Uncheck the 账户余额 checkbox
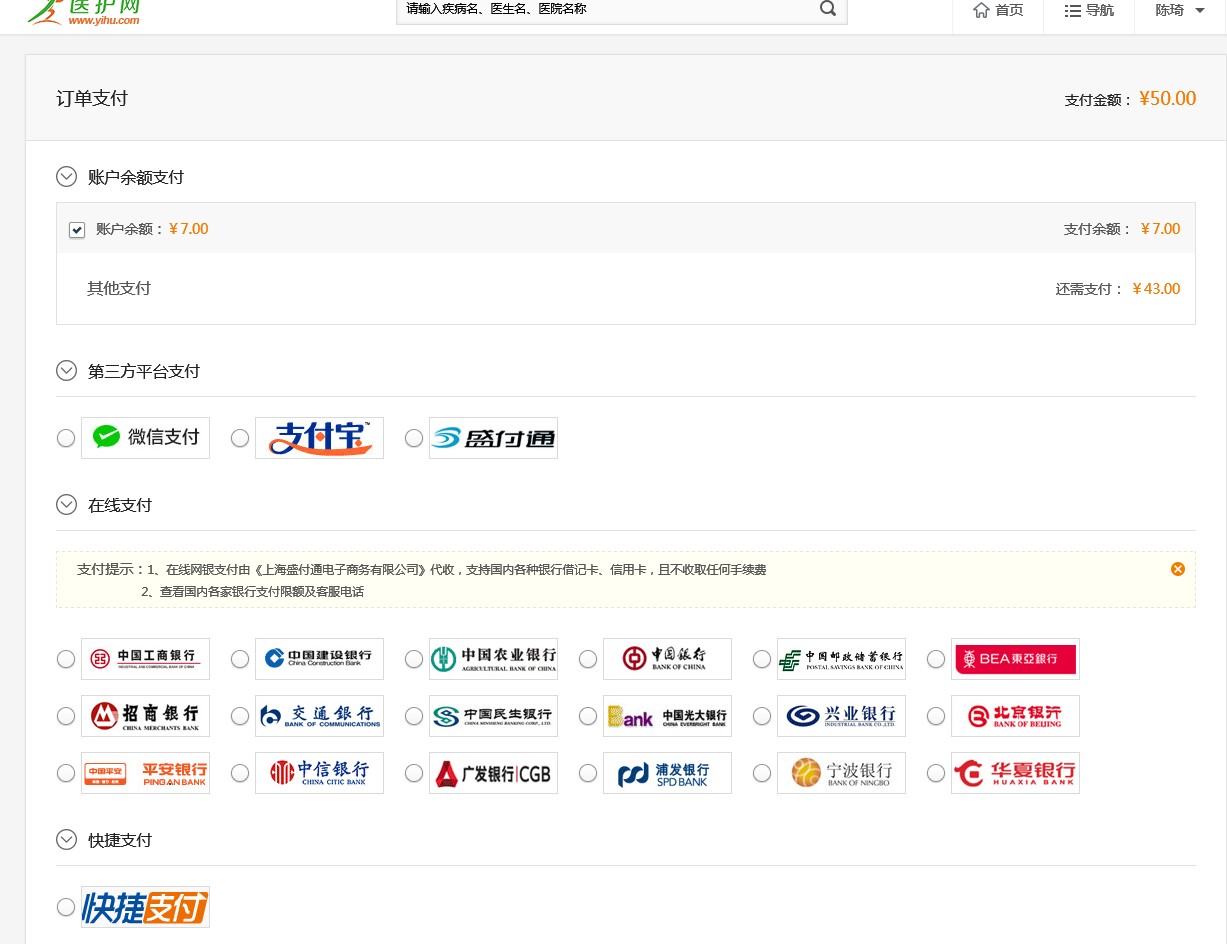The height and width of the screenshot is (944, 1227). [x=77, y=230]
